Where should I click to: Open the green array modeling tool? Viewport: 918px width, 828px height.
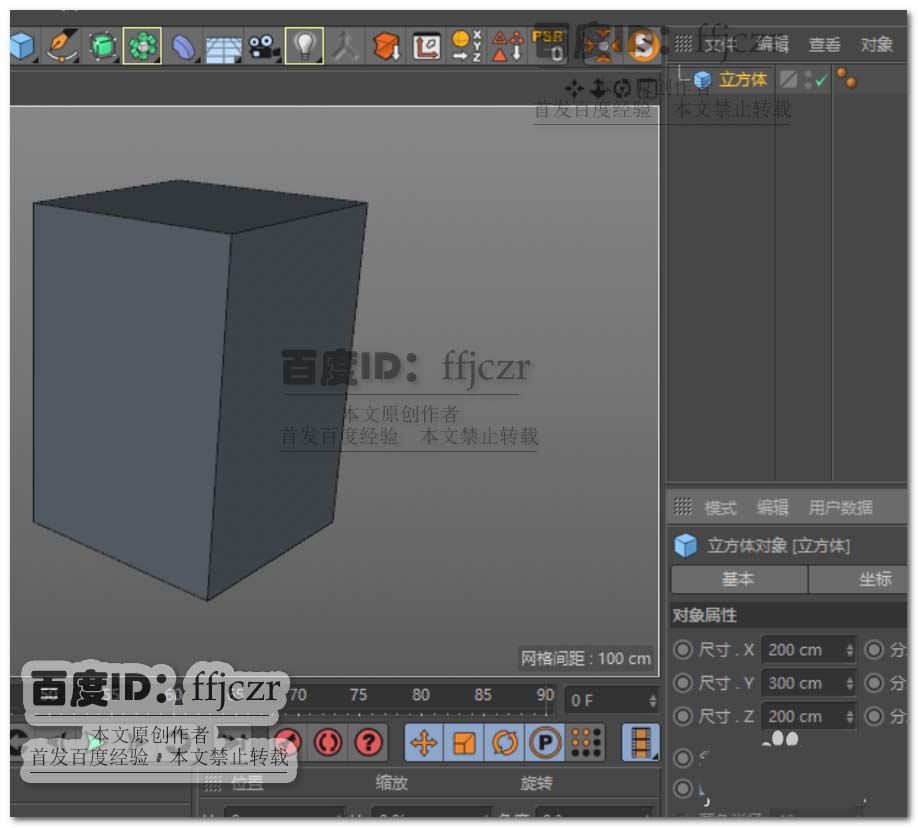click(142, 46)
